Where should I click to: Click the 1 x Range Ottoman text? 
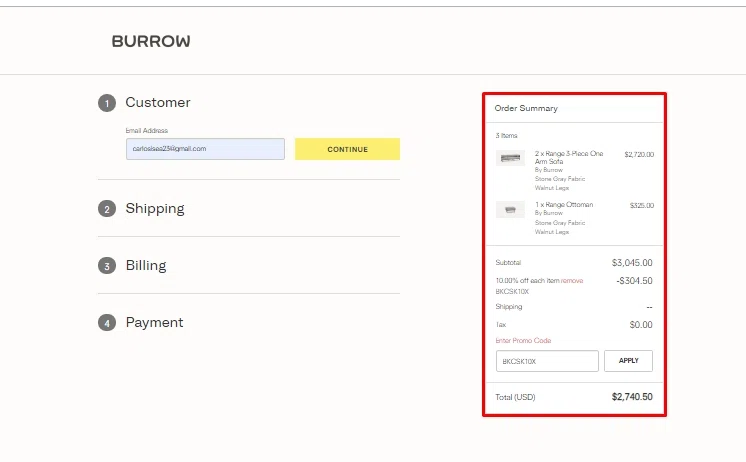click(x=564, y=205)
